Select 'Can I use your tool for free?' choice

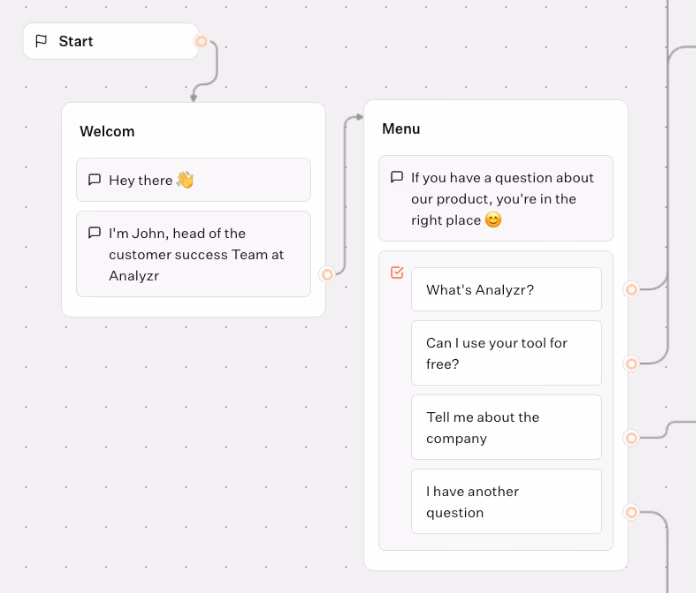tap(506, 353)
